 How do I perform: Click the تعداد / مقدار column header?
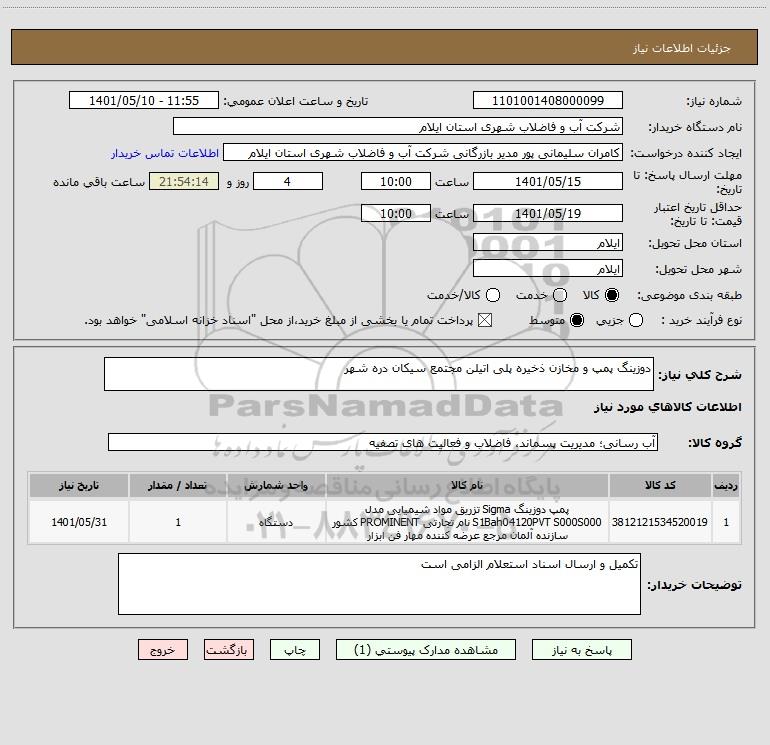coord(178,486)
